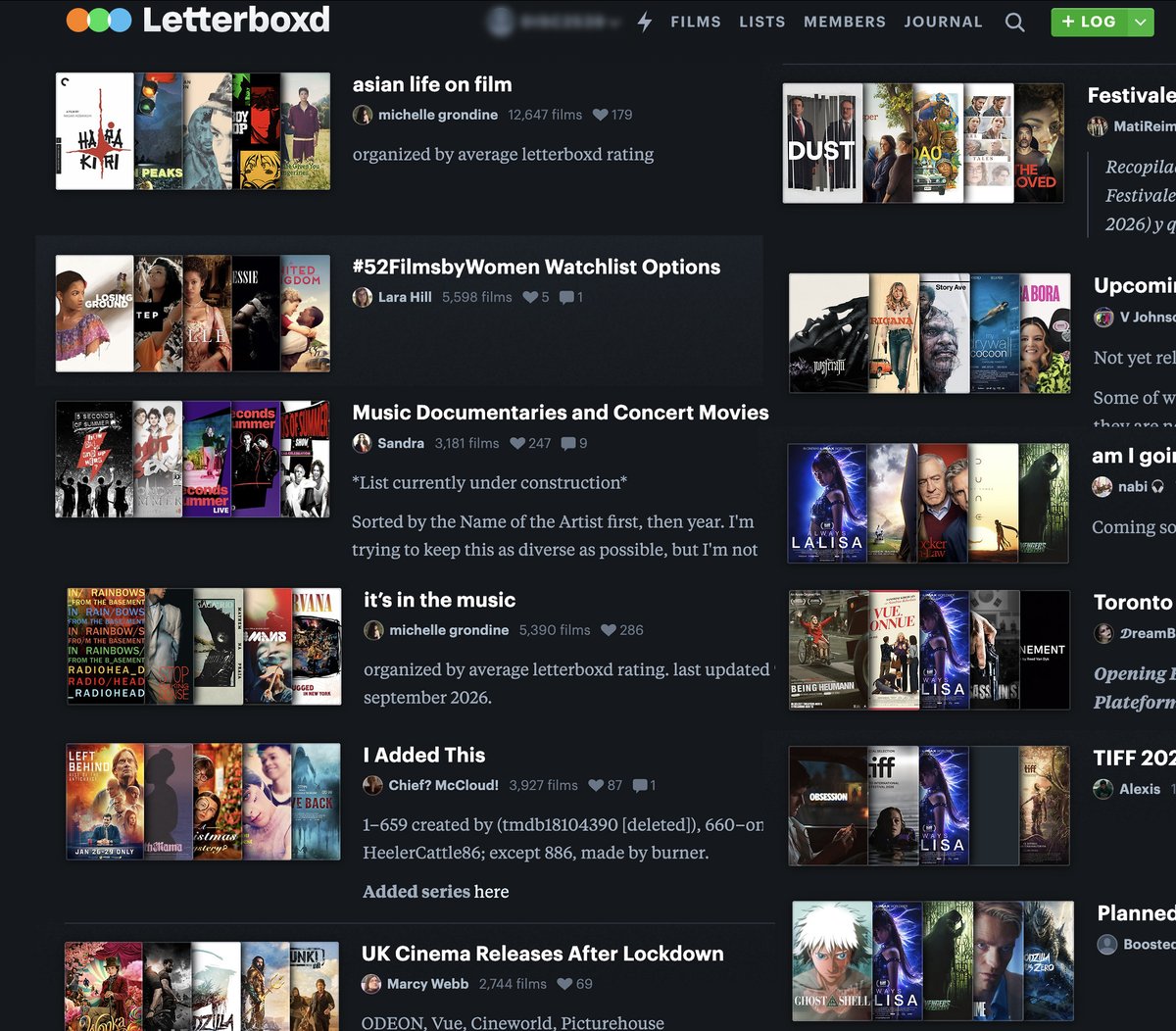Click the Dust poster thumbnail
Viewport: 1176px width, 1031px height.
point(822,143)
